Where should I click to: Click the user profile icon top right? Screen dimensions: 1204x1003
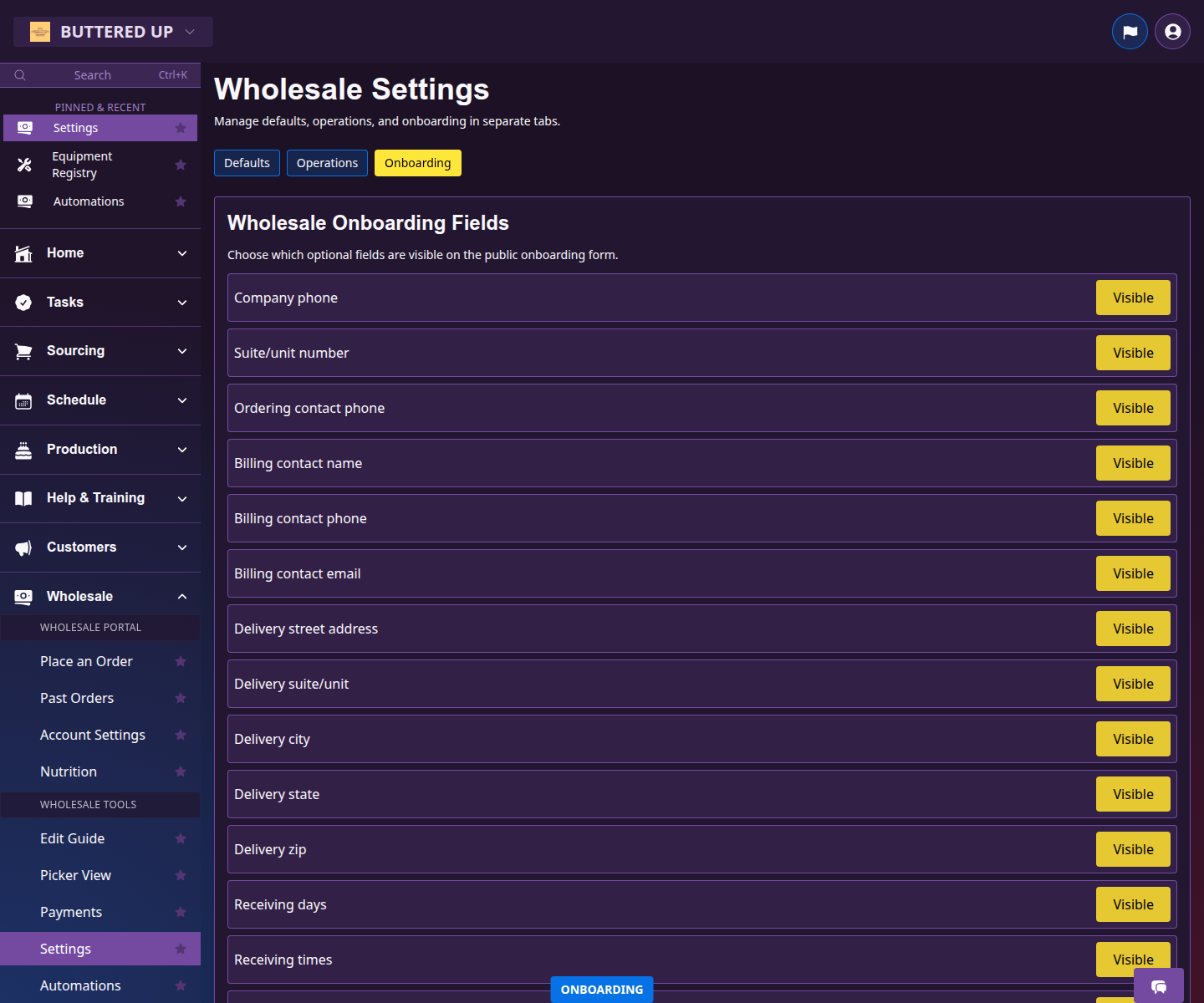(x=1171, y=31)
